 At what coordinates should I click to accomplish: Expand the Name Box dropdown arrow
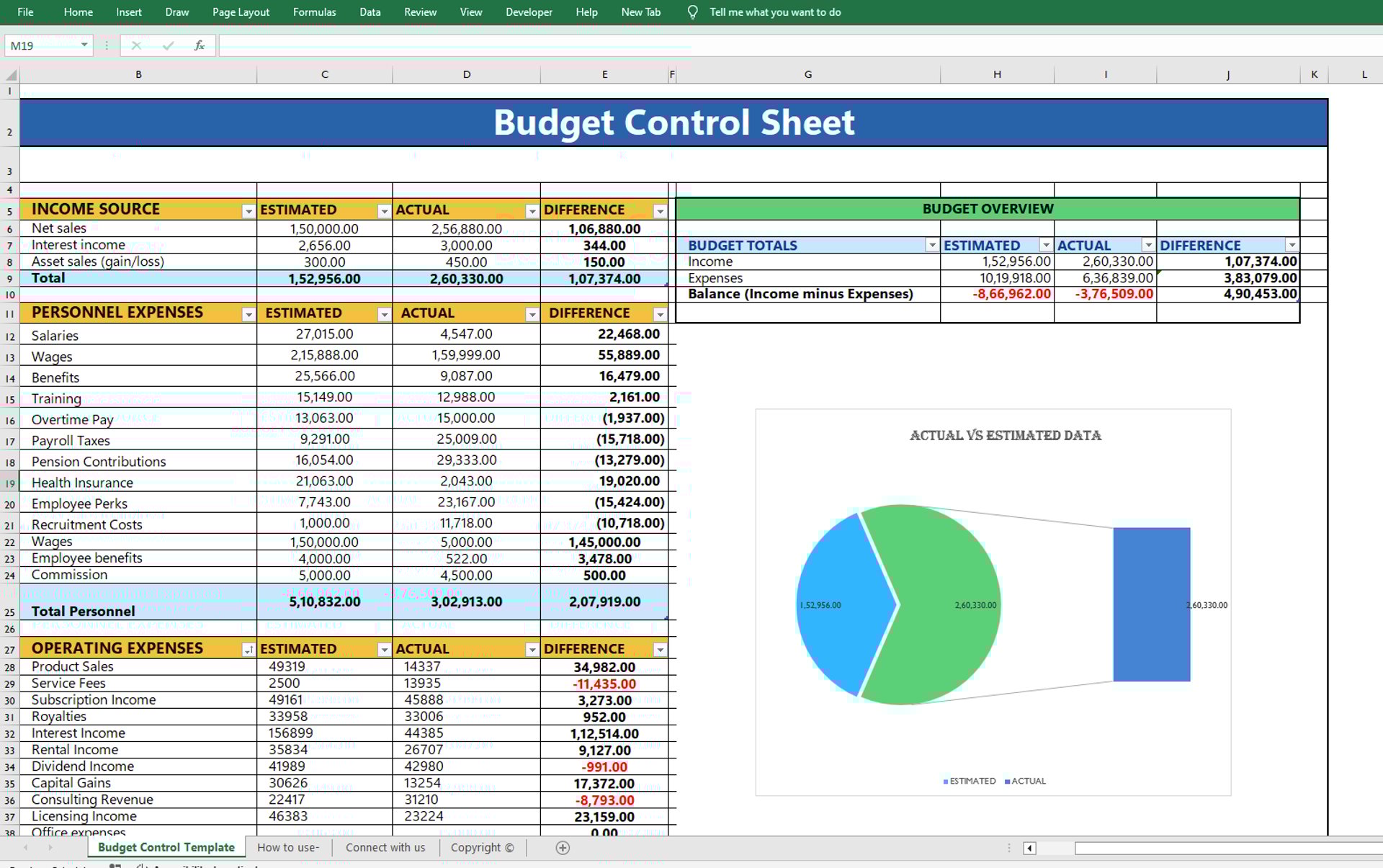click(x=84, y=45)
